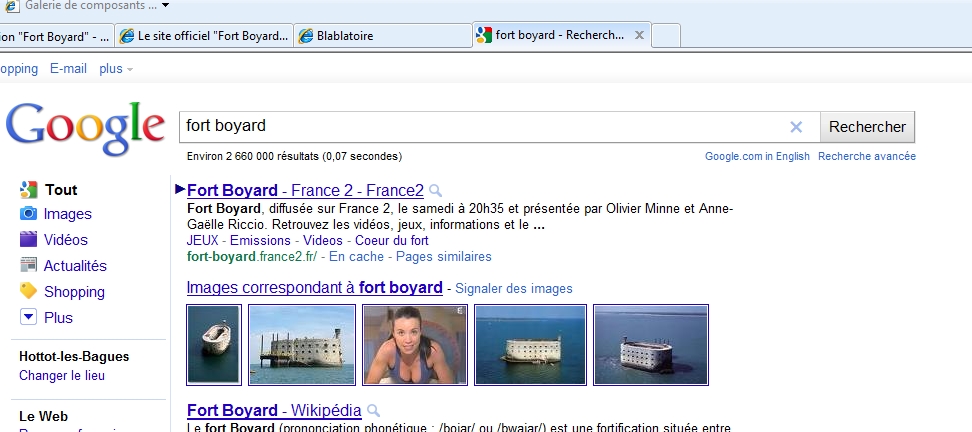Viewport: 972px width, 432px height.
Task: Click the Images camera icon
Action: pos(29,214)
